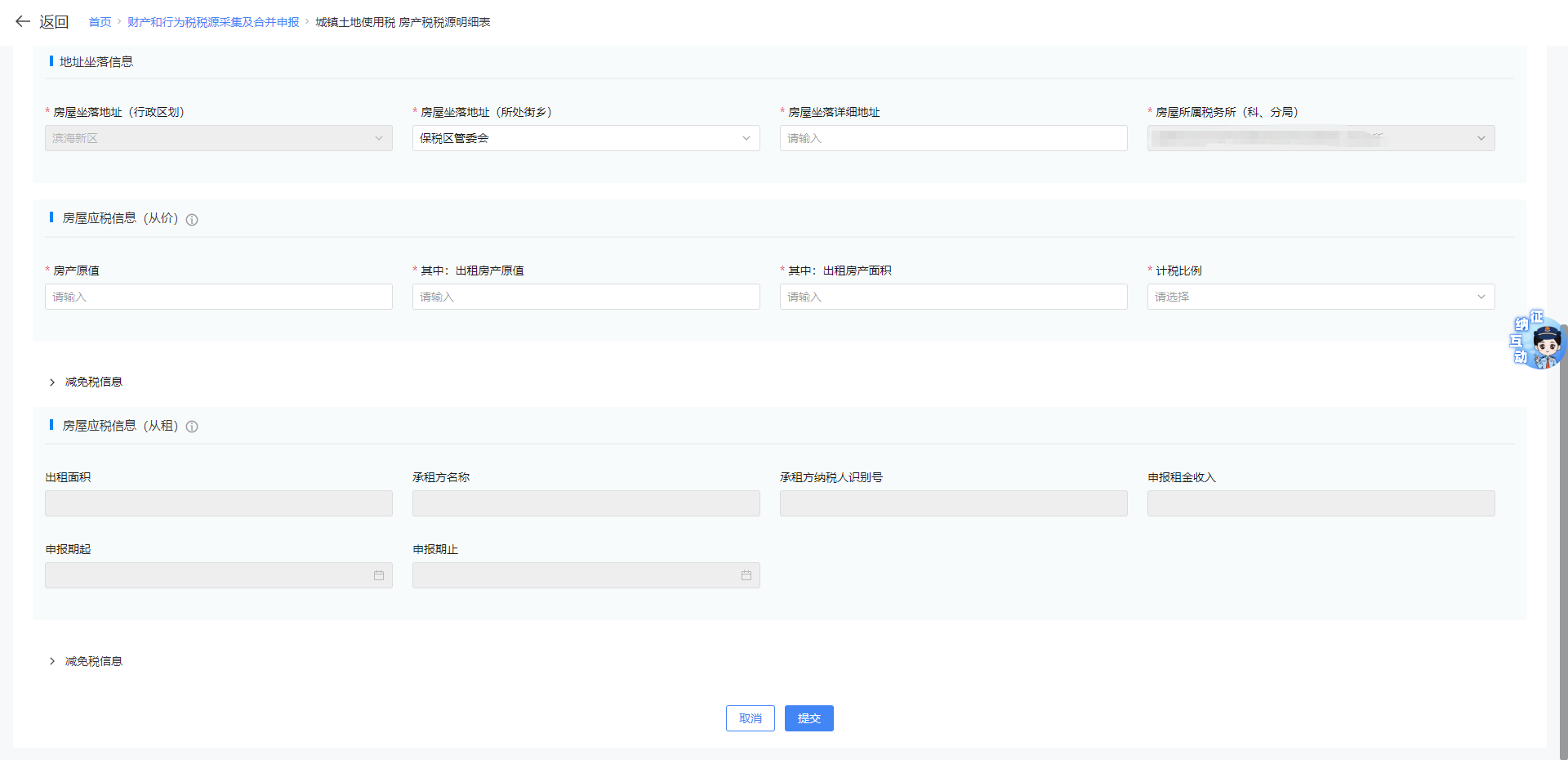
Task: Focus the 其中：出租房产原值 input
Action: (586, 297)
